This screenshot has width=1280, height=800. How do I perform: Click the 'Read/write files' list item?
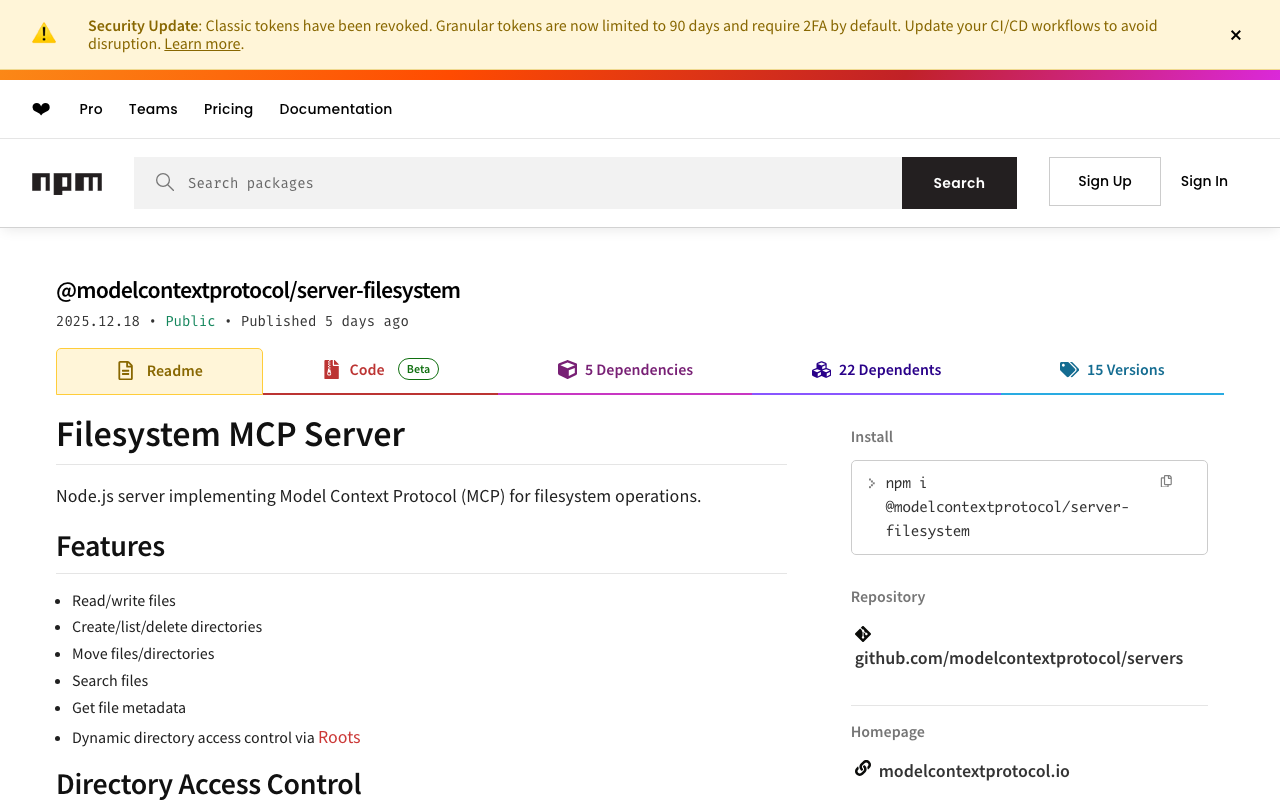124,601
